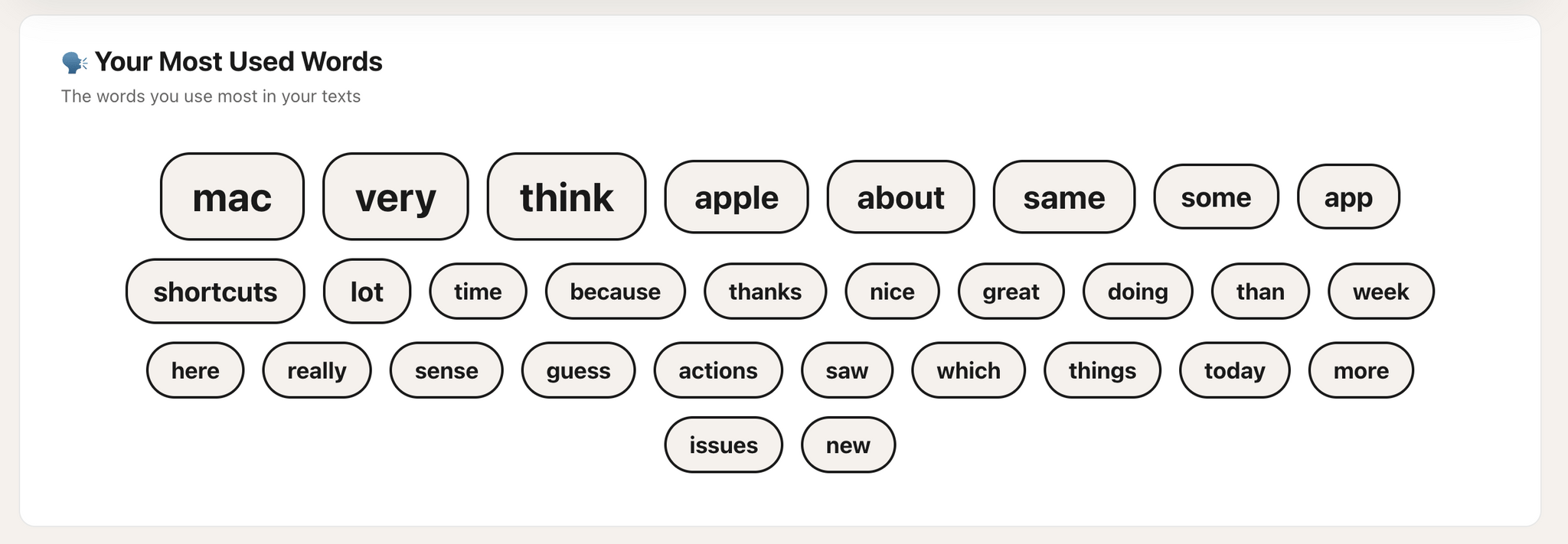Screen dimensions: 1568x544
Task: Select the 'thanks' word tag
Action: 765,292
